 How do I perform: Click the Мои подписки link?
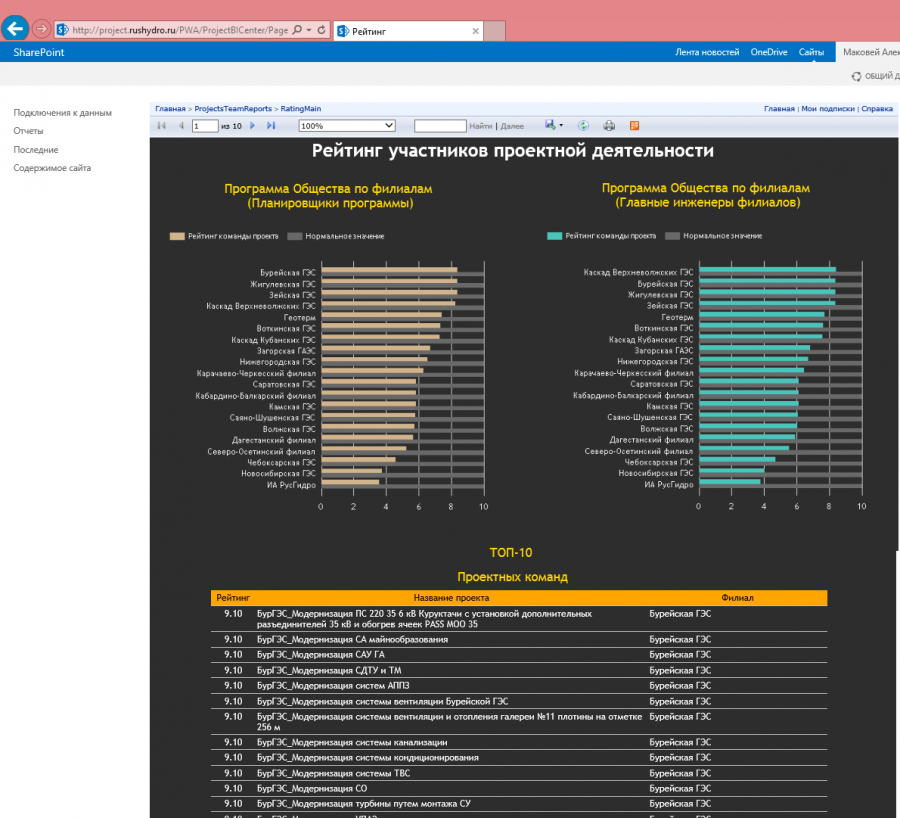coord(828,108)
